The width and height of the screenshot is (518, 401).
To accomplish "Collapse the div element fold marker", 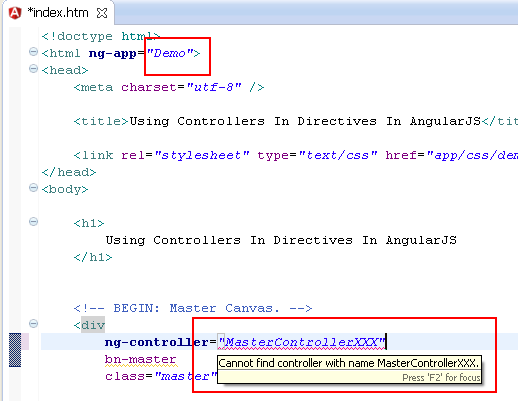I will pyautogui.click(x=33, y=324).
